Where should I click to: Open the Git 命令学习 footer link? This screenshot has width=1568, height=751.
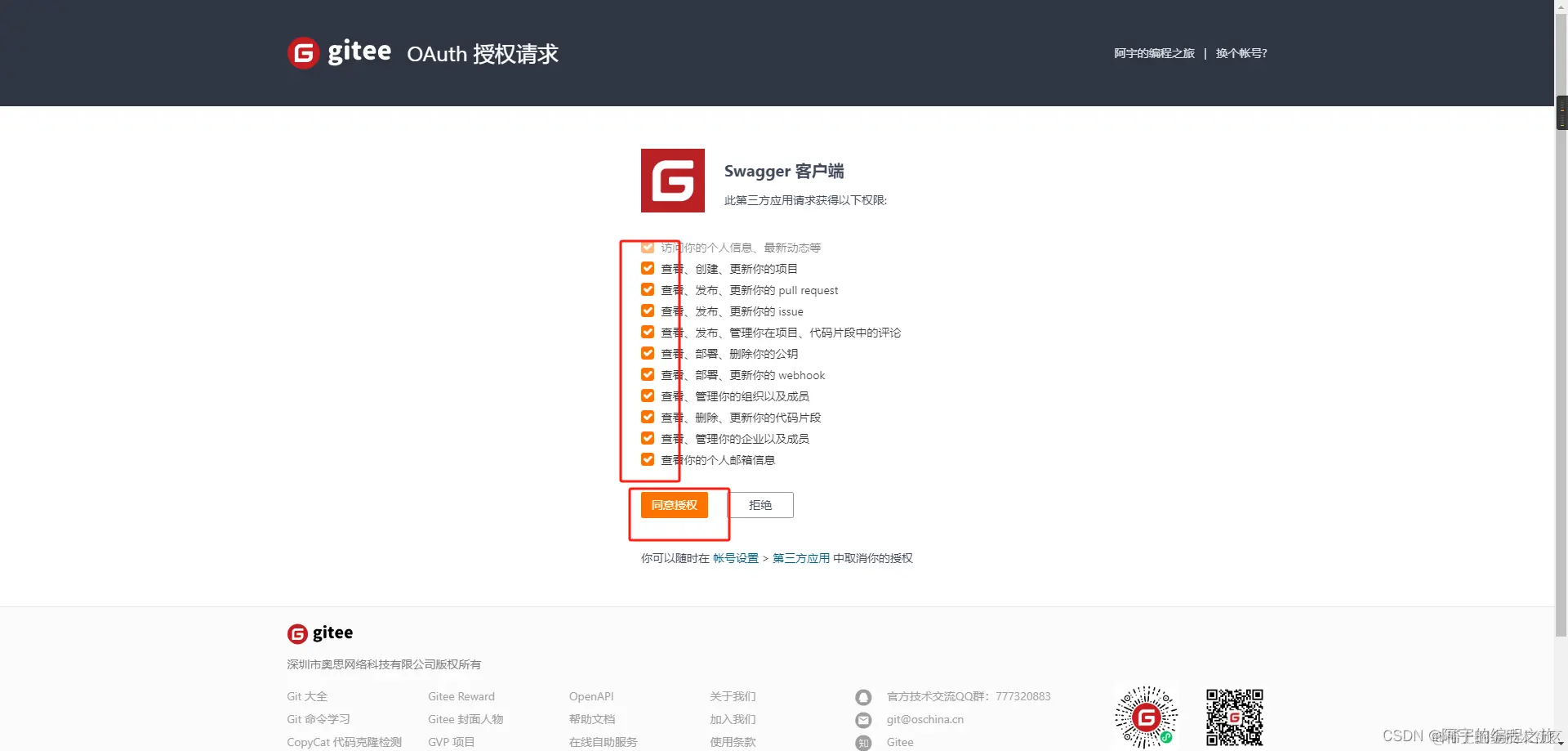[318, 719]
